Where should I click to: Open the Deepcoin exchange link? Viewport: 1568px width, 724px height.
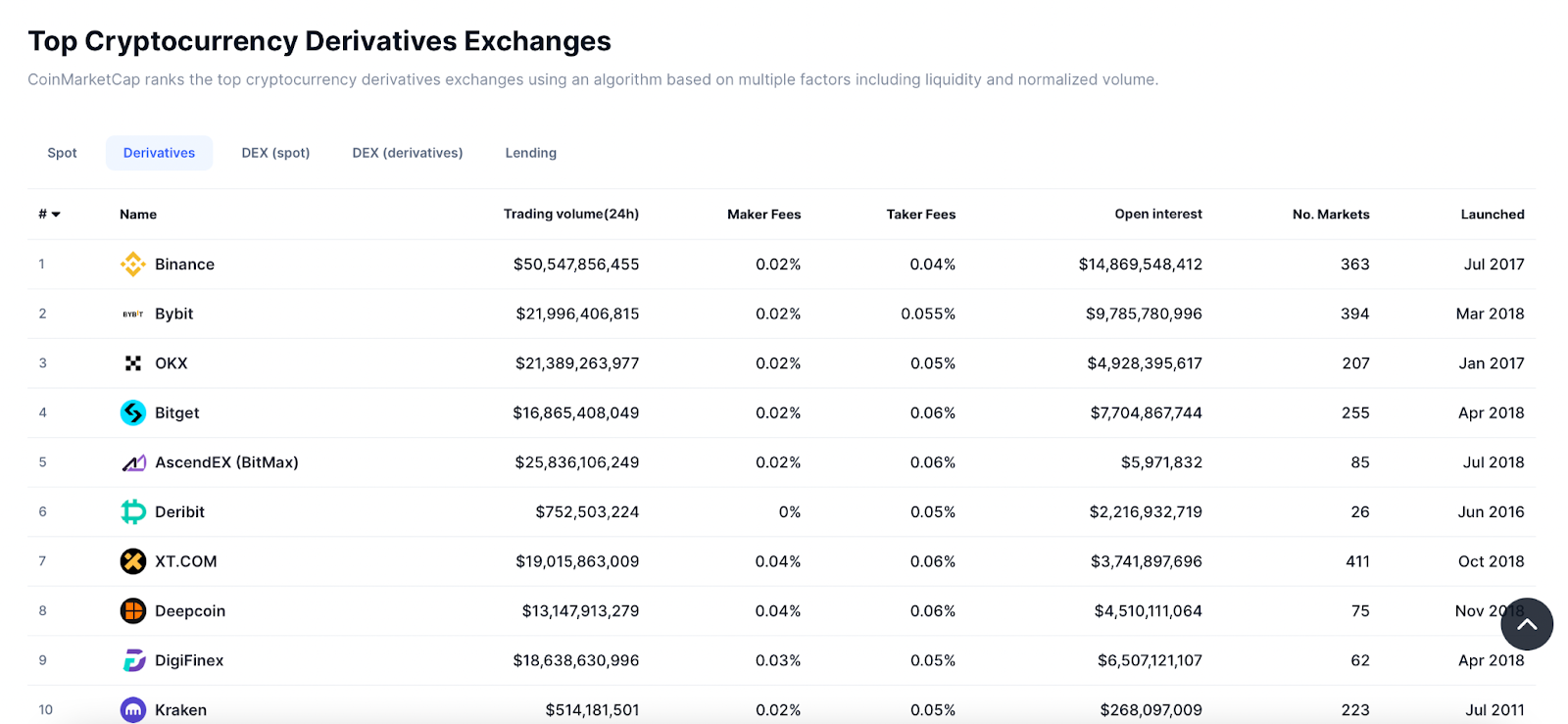pos(190,610)
